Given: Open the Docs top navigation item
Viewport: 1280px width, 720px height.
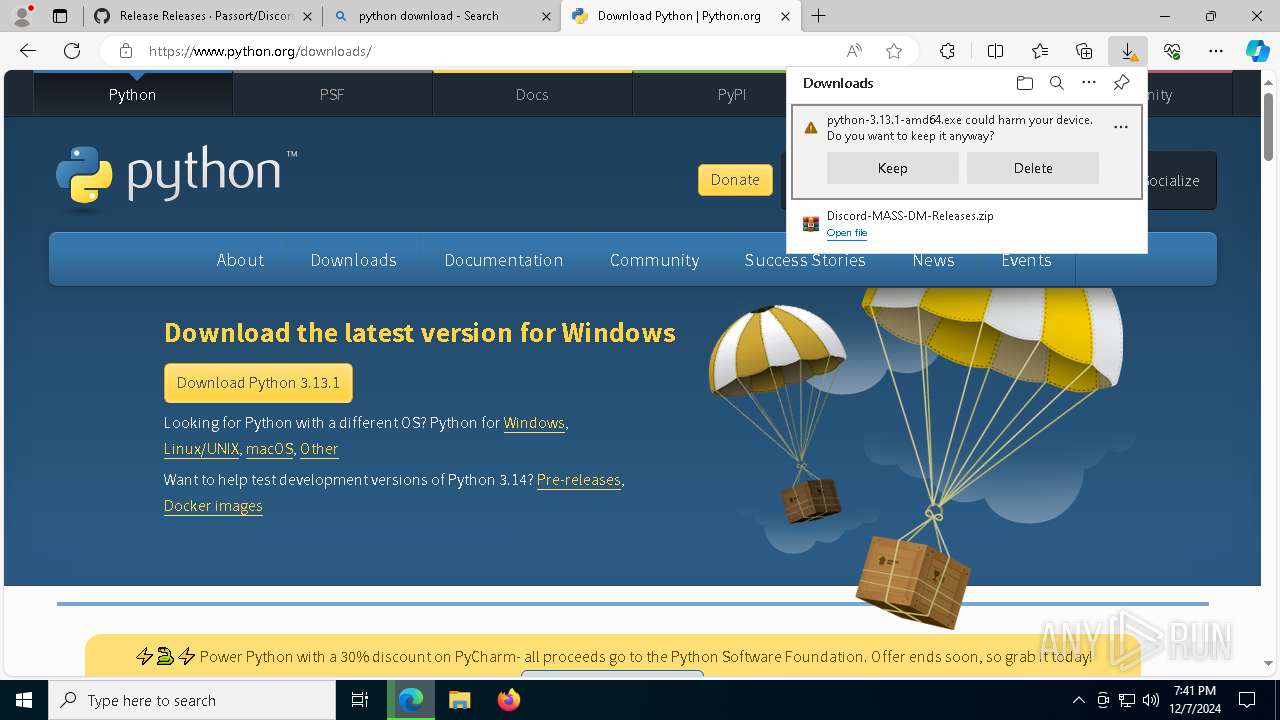Looking at the screenshot, I should tap(532, 94).
